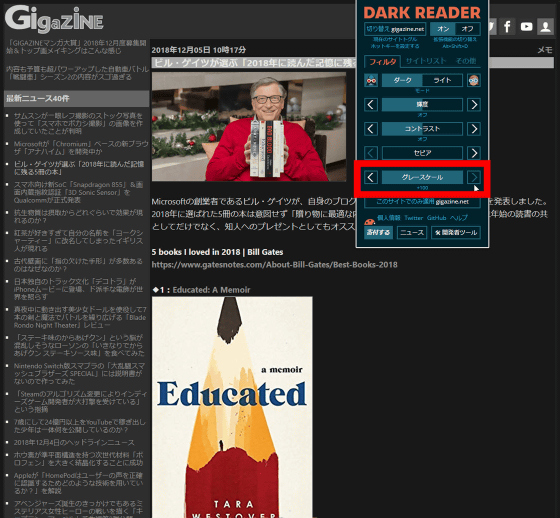Screen dimensions: 560x518
Task: Decrease コントラスト with left arrow
Action: [x=371, y=129]
